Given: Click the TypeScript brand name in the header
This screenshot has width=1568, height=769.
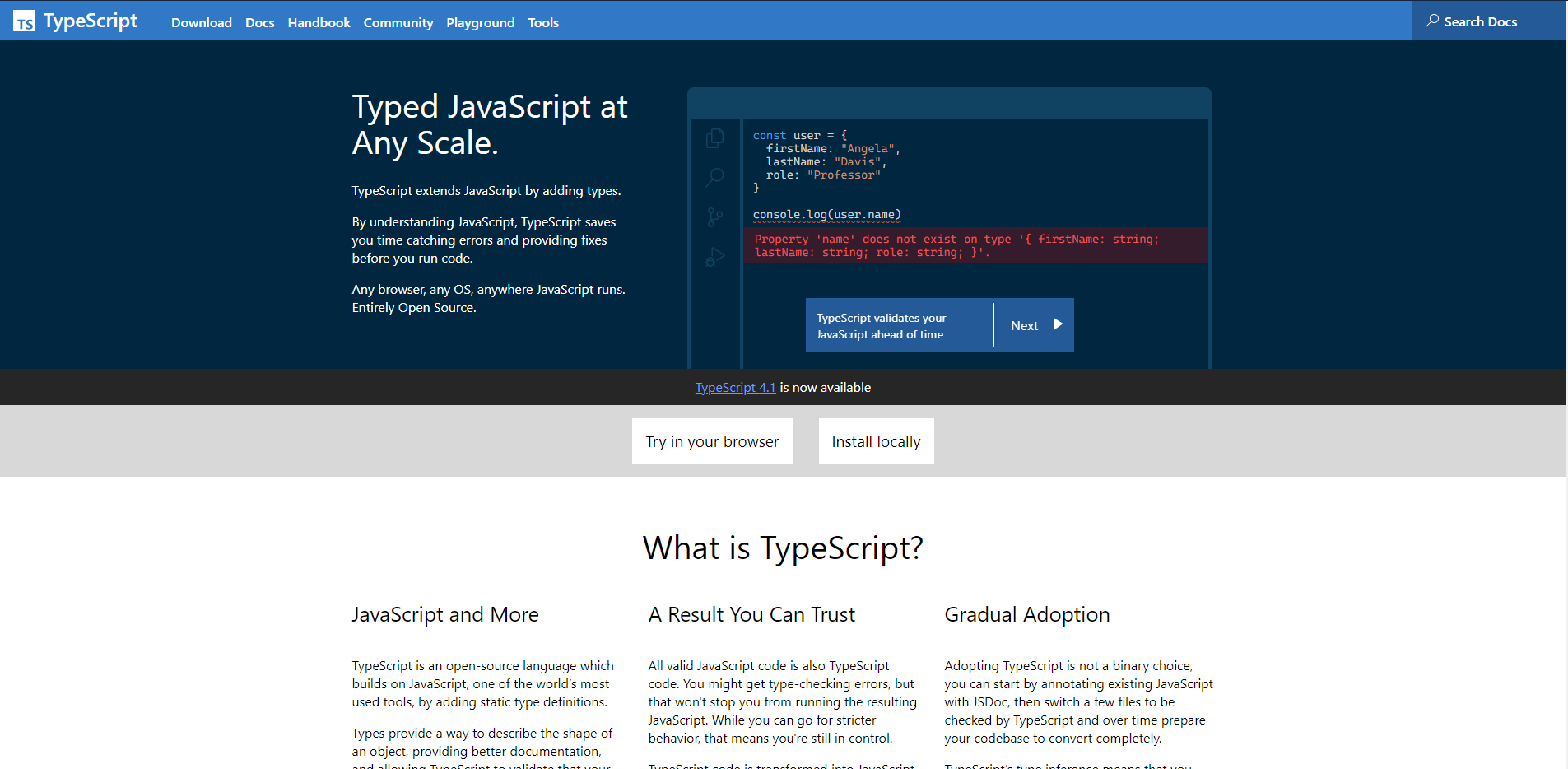Looking at the screenshot, I should [x=91, y=21].
